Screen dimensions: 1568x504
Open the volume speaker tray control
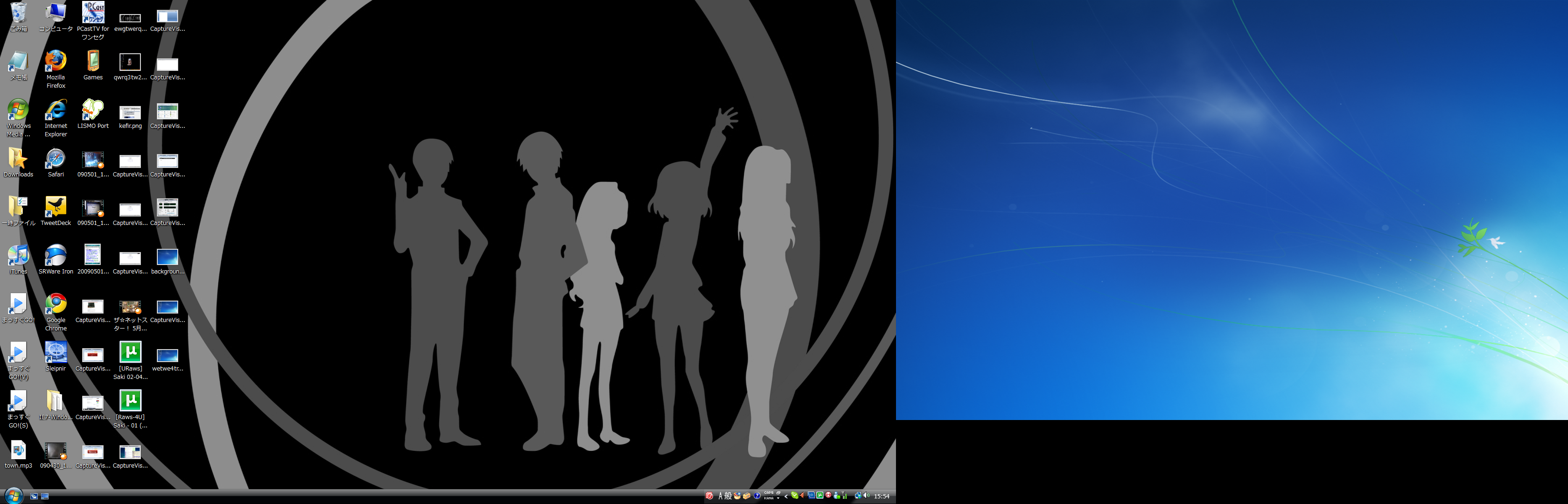coord(866,496)
